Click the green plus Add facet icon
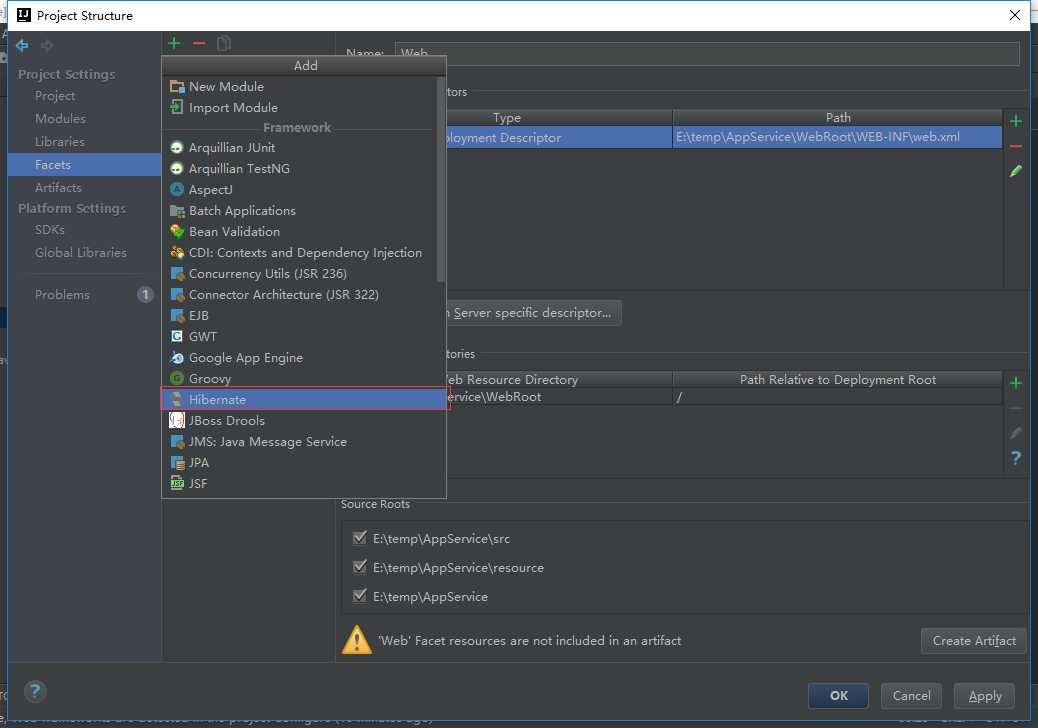Viewport: 1038px width, 728px height. [x=174, y=44]
